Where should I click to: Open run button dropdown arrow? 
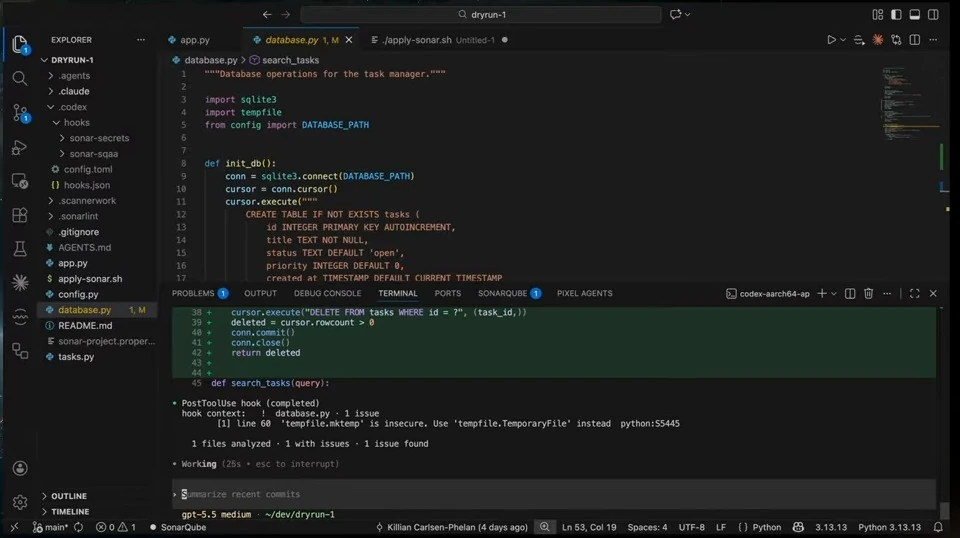843,40
